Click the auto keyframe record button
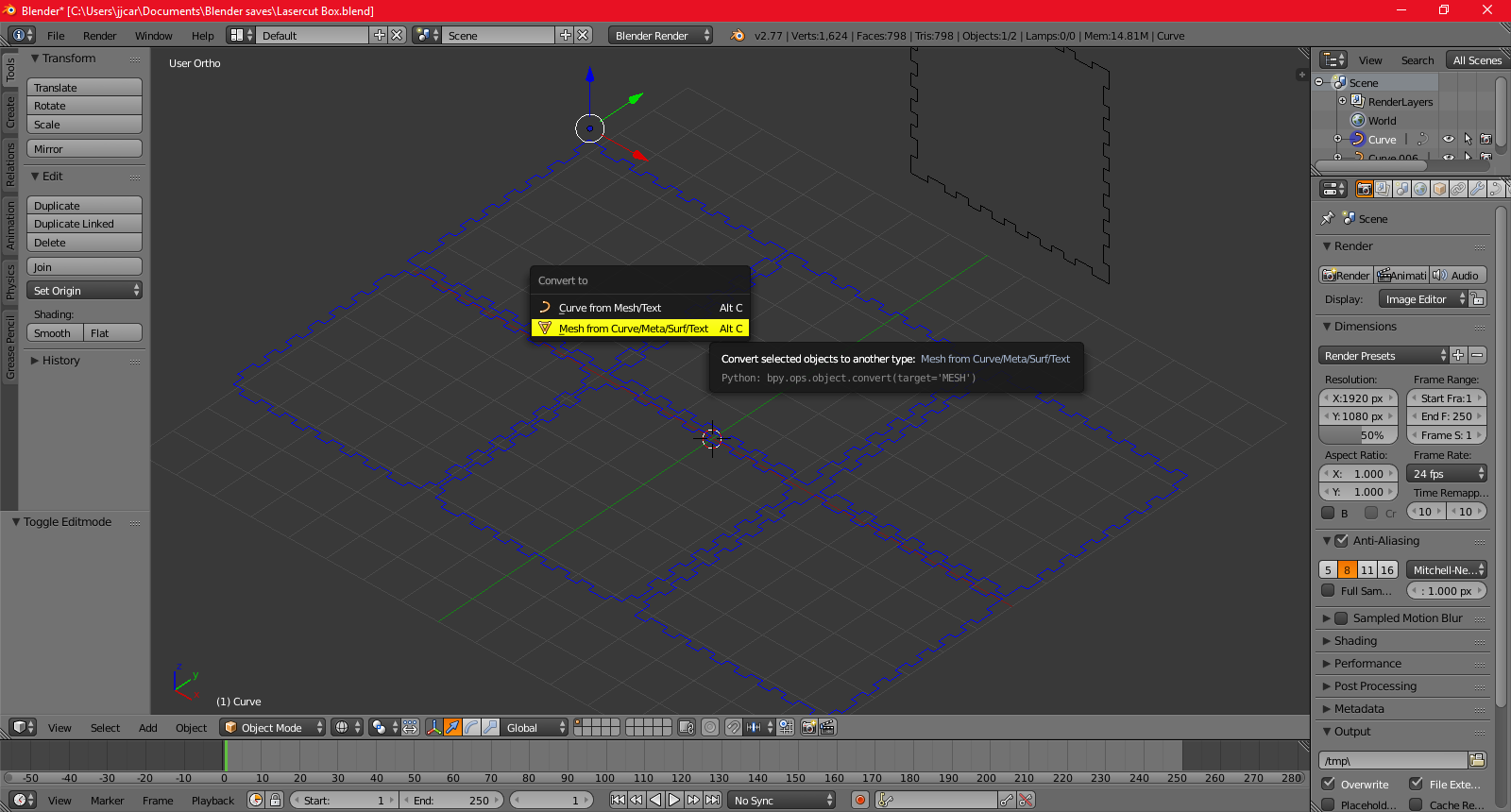The image size is (1511, 812). 859,800
